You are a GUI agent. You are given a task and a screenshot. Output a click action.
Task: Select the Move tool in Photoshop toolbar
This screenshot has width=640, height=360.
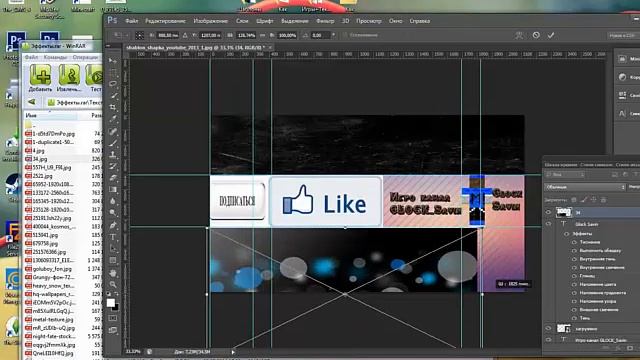point(113,60)
